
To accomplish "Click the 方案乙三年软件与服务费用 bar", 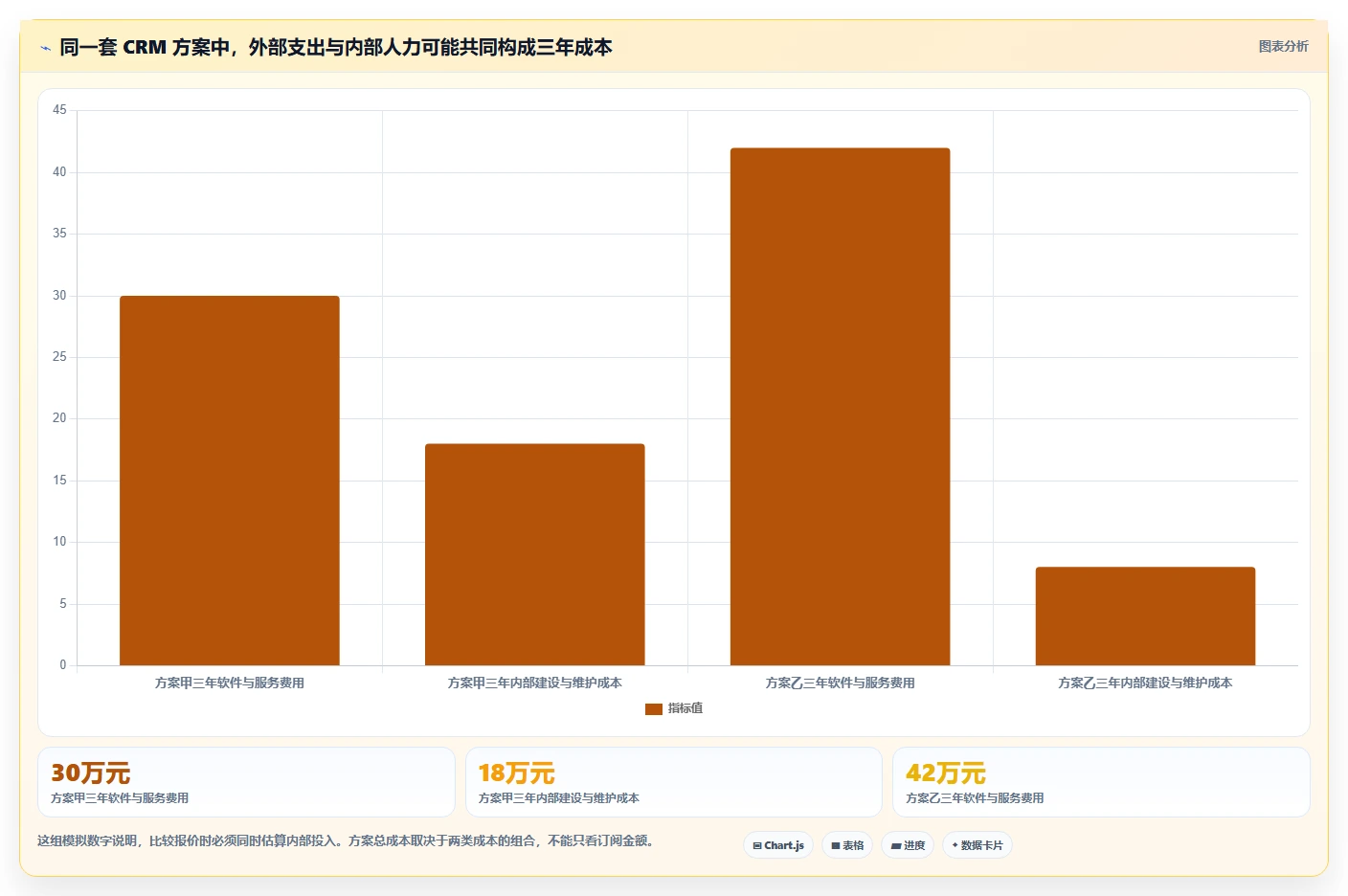I will click(x=841, y=407).
